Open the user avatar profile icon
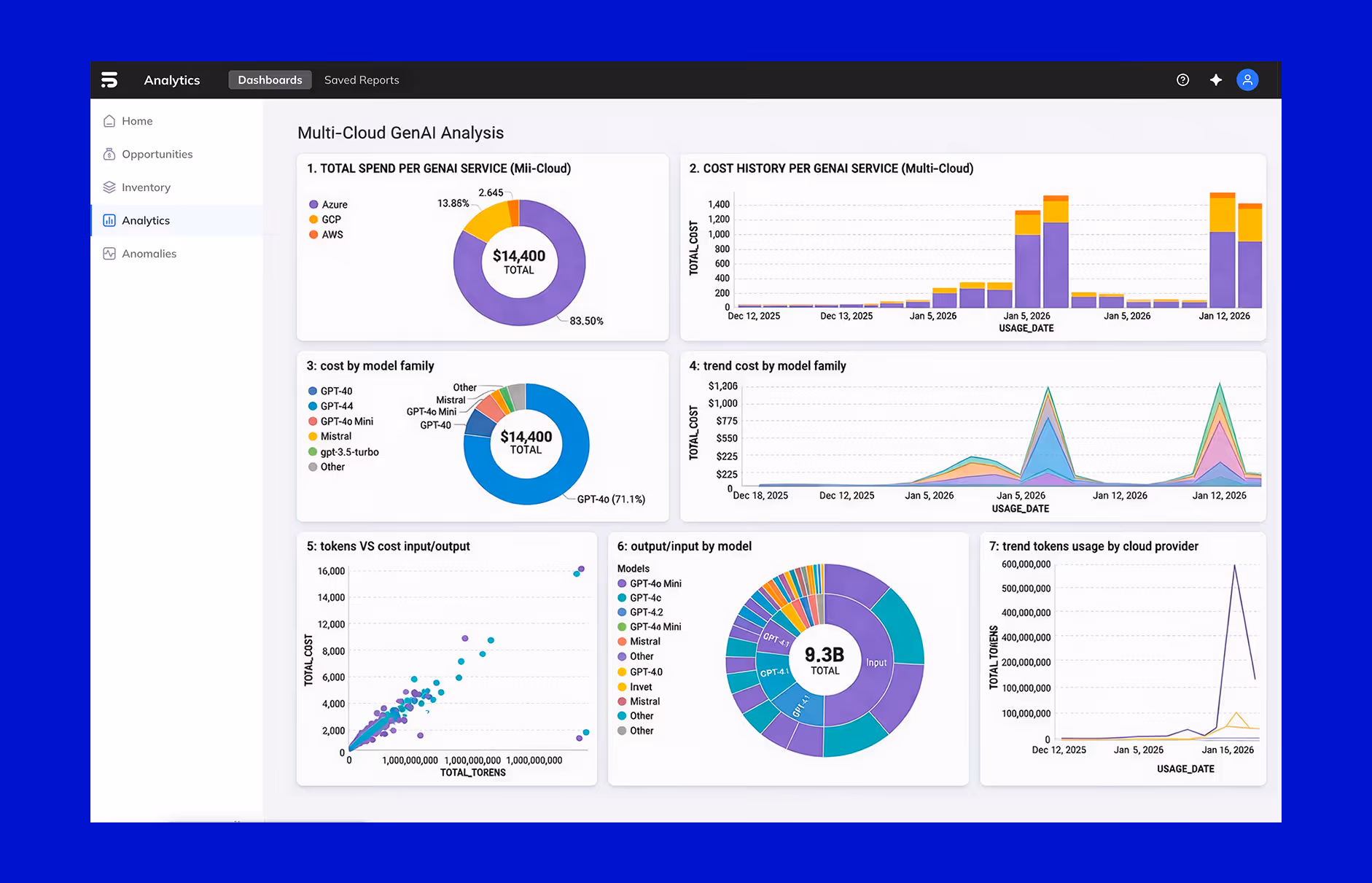This screenshot has height=883, width=1372. click(x=1247, y=79)
